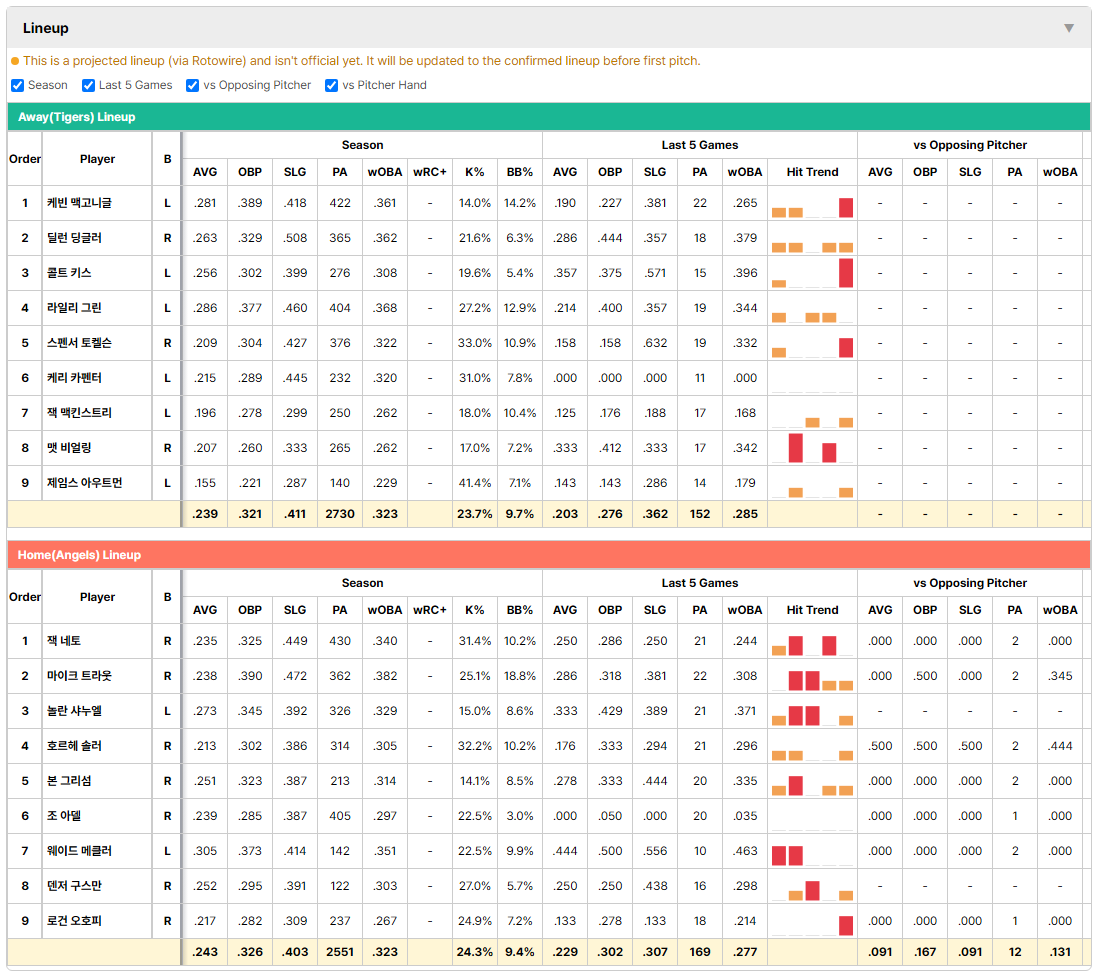Toggle the Last 5 Games checkbox
Screen dimensions: 1098x977
point(88,85)
